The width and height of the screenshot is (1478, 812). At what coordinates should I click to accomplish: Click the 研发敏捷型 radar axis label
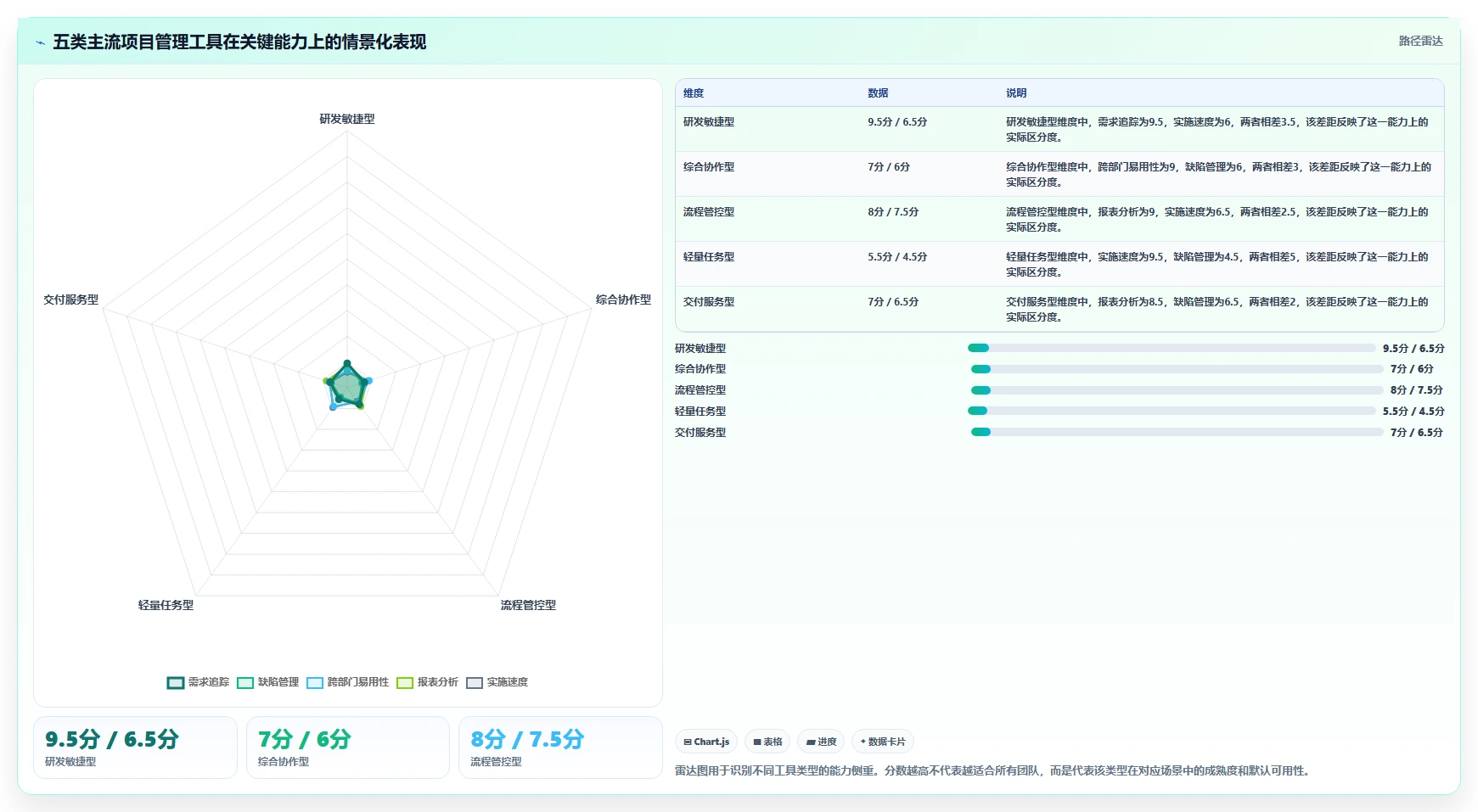347,119
